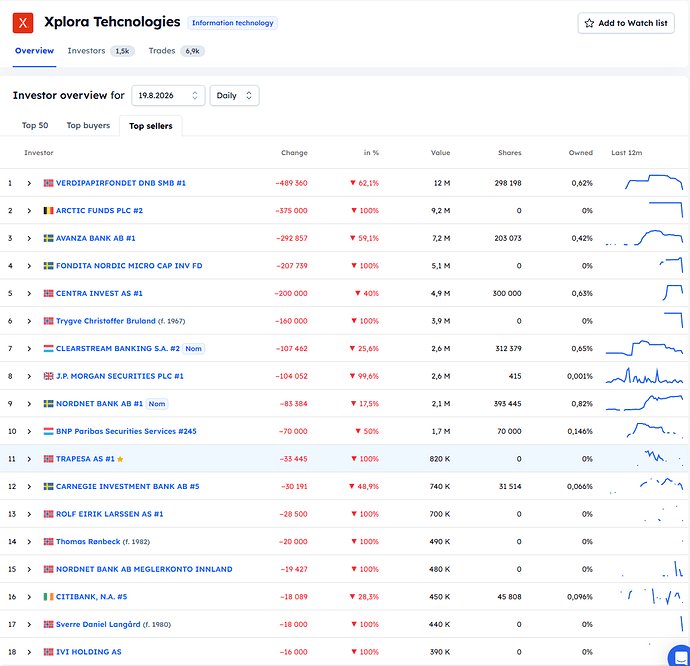Screen dimensions: 690x666
Task: Click the Swedish flag beside FONDITA NORDIC MICRO CAP
Action: 48,266
